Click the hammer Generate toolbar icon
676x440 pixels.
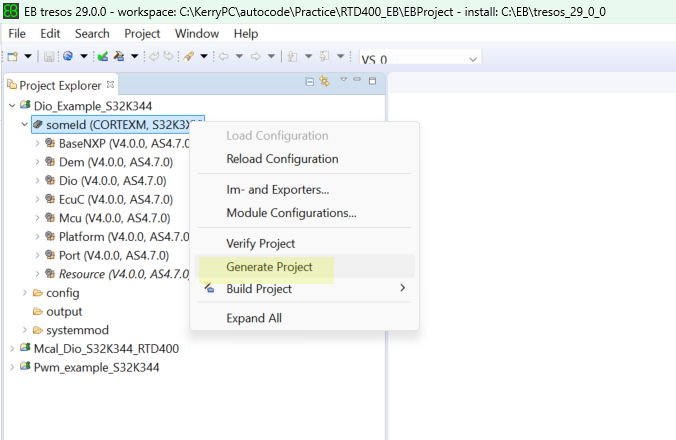tap(119, 56)
